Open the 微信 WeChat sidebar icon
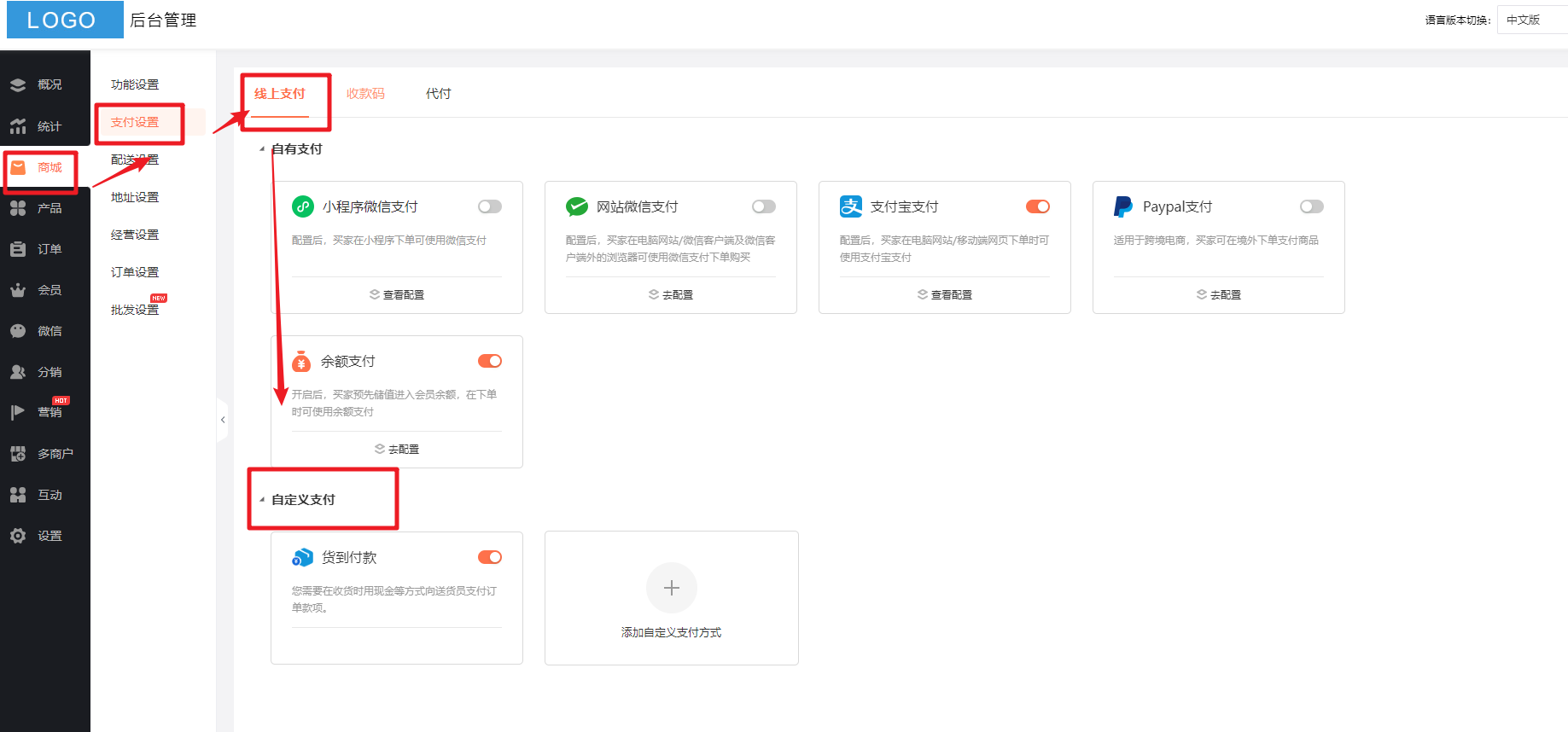This screenshot has width=1568, height=732. 18,331
